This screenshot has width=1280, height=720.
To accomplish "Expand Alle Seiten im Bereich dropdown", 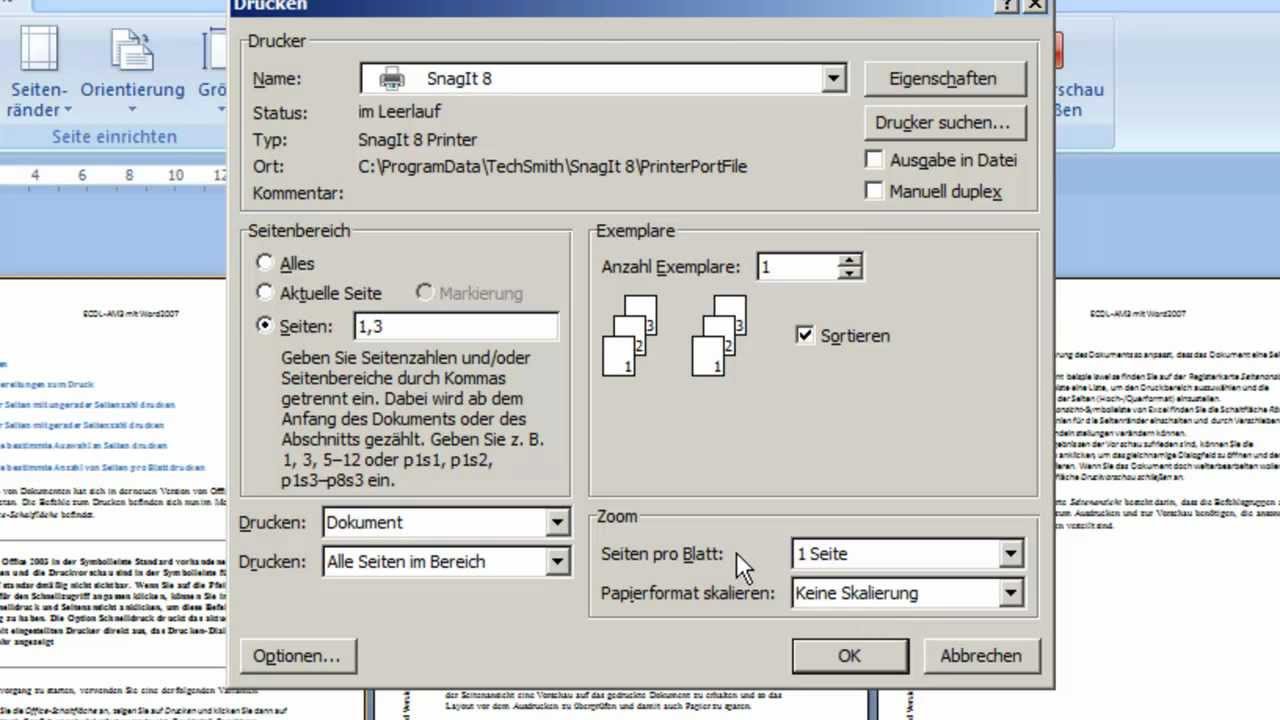I will click(x=558, y=562).
